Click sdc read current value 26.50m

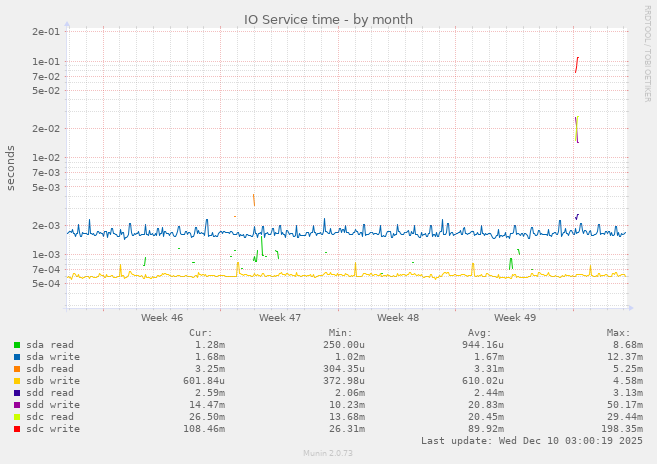(207, 417)
